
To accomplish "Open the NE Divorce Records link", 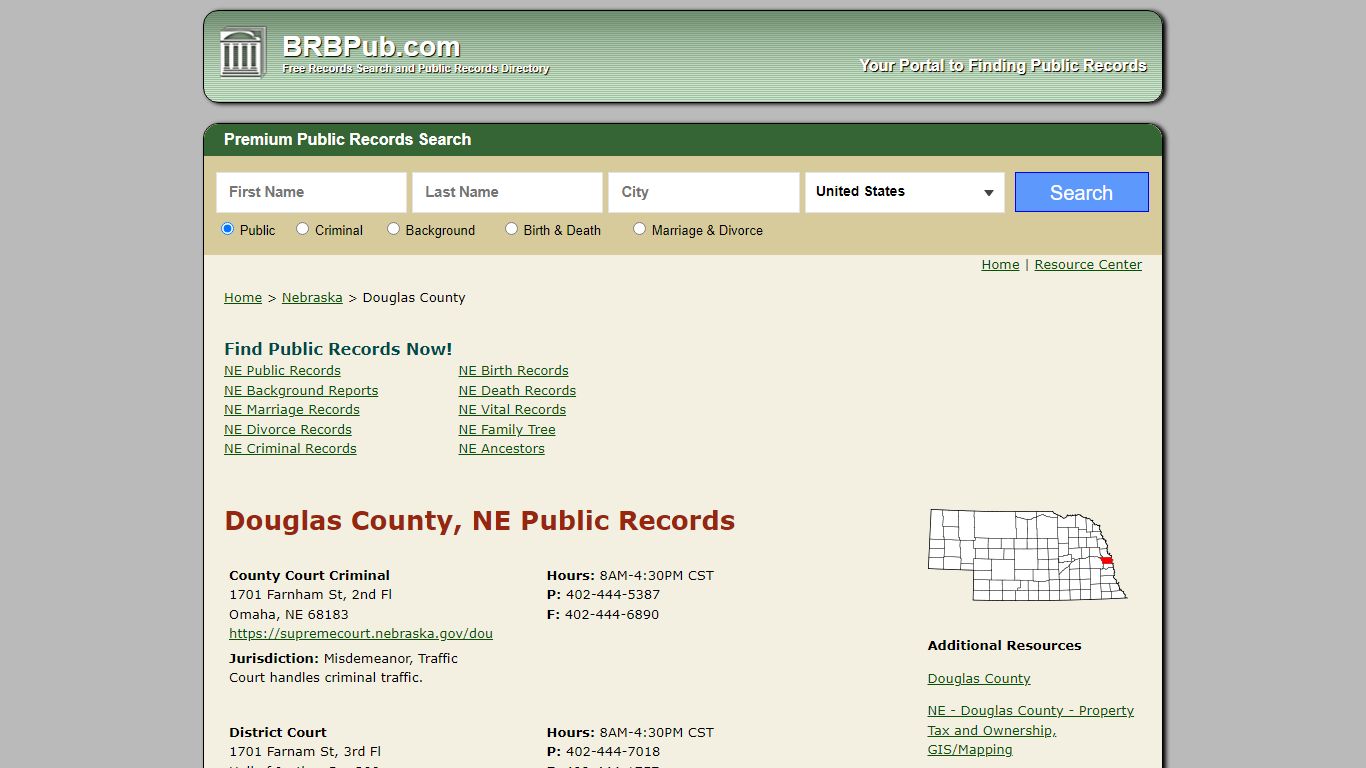I will coord(288,430).
